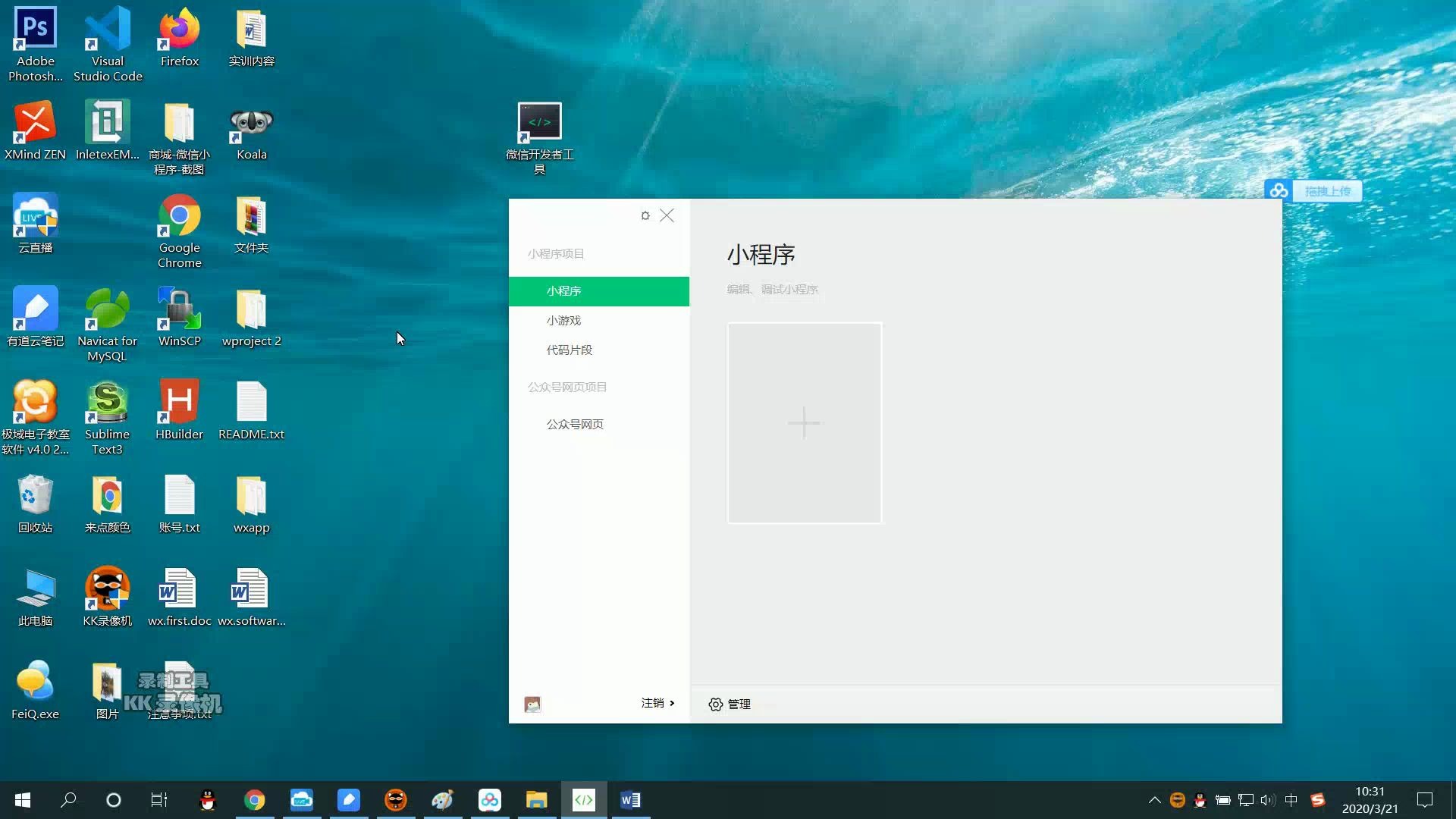
Task: Open 此电脑 desktop icon
Action: [x=35, y=598]
